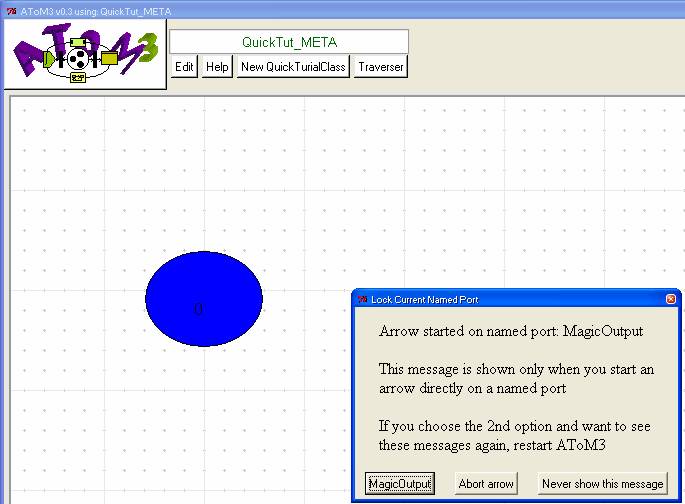Screen dimensions: 685x504
Task: Open the Help menu button
Action: pos(217,67)
